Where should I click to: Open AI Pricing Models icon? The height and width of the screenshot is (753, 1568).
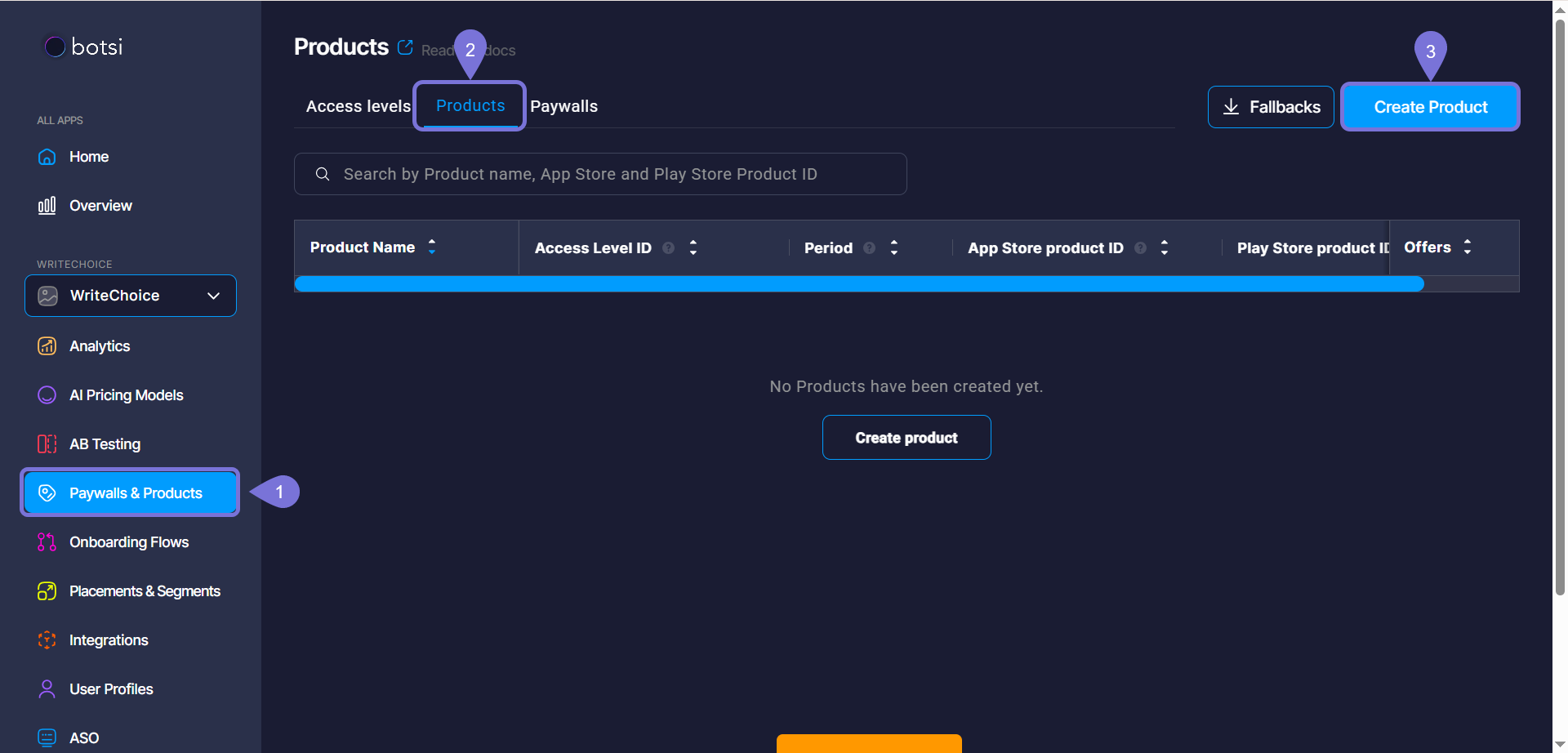click(47, 395)
